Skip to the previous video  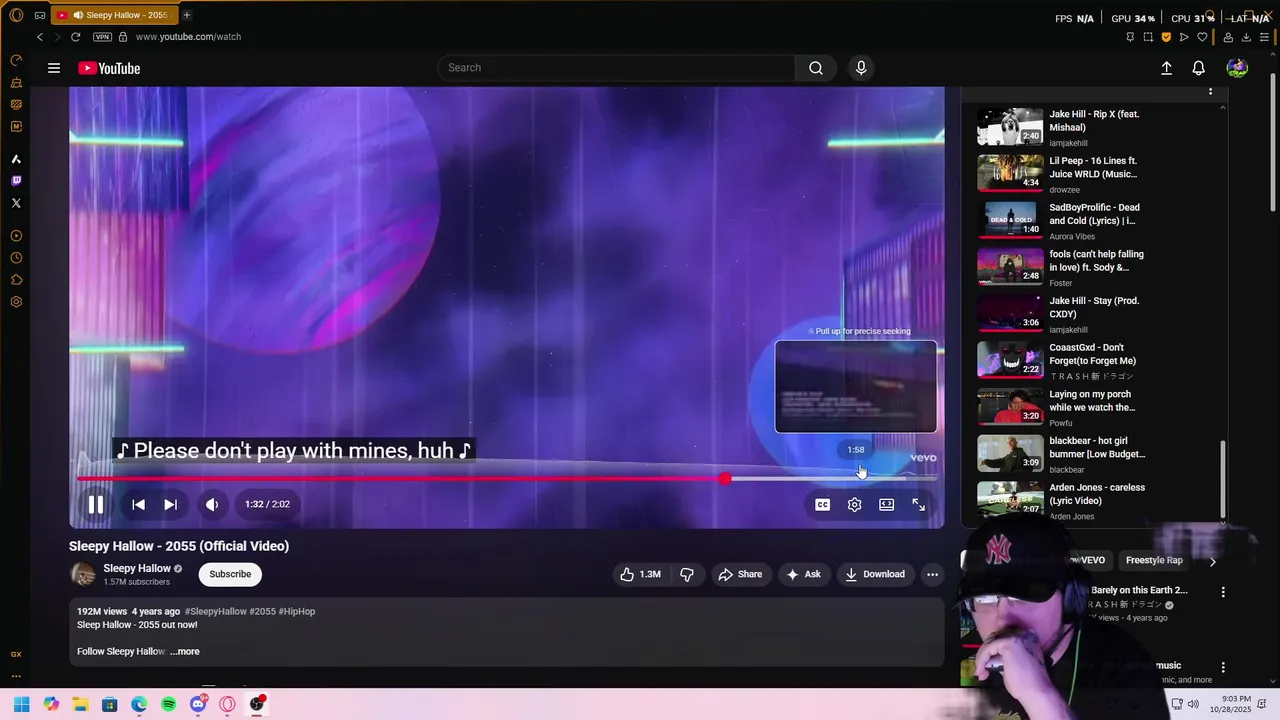click(x=138, y=505)
